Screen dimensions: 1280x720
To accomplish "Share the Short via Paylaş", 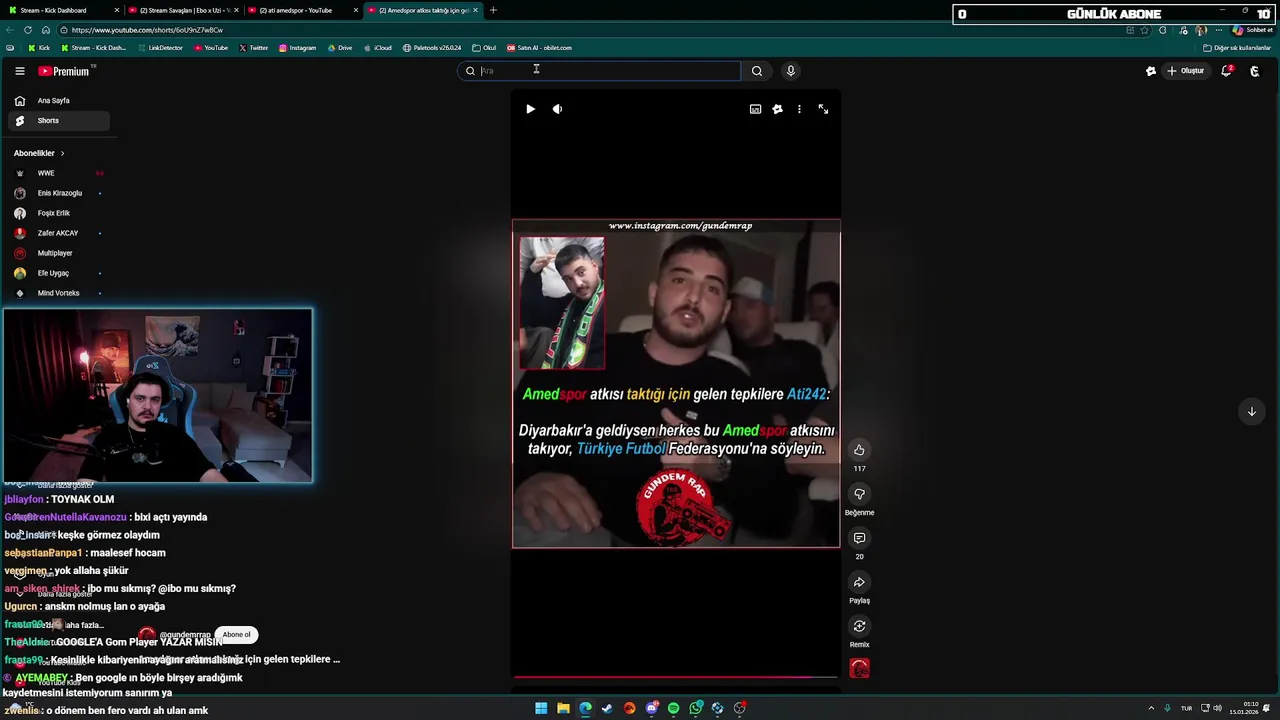I will click(x=859, y=582).
